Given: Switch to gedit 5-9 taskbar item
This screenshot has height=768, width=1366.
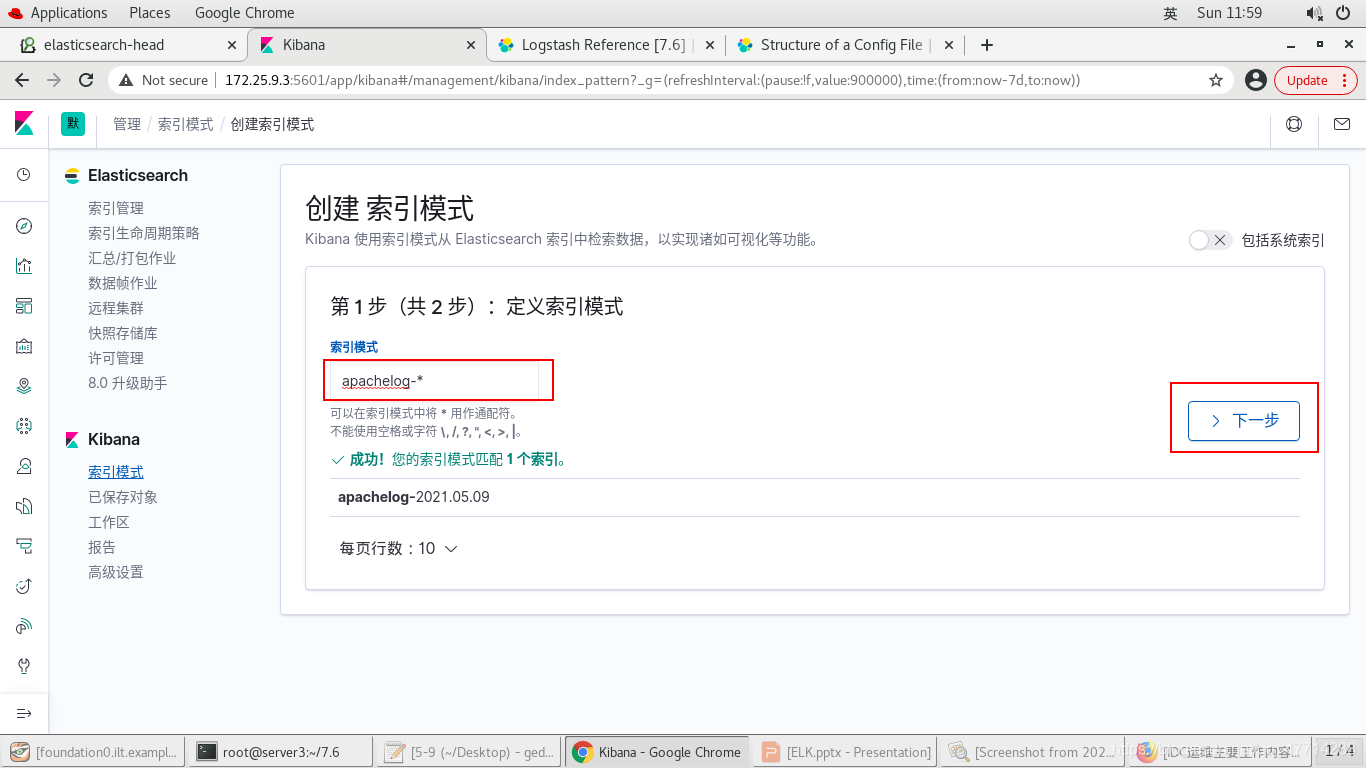Looking at the screenshot, I should click(470, 752).
